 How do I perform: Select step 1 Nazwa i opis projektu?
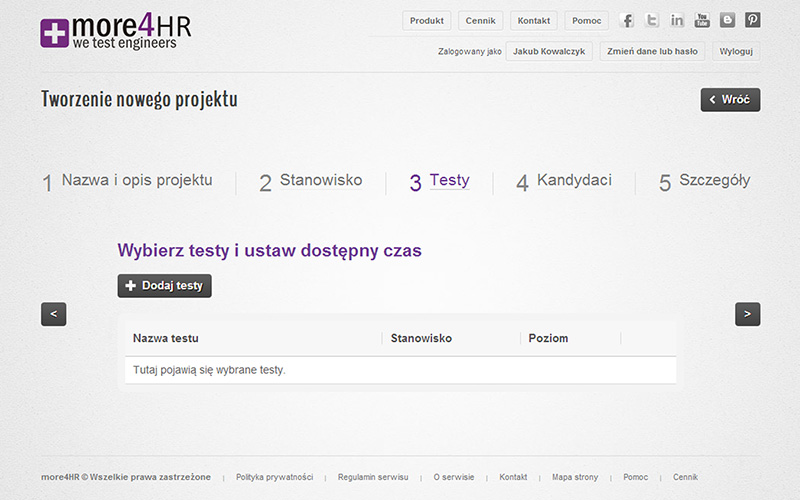[127, 182]
